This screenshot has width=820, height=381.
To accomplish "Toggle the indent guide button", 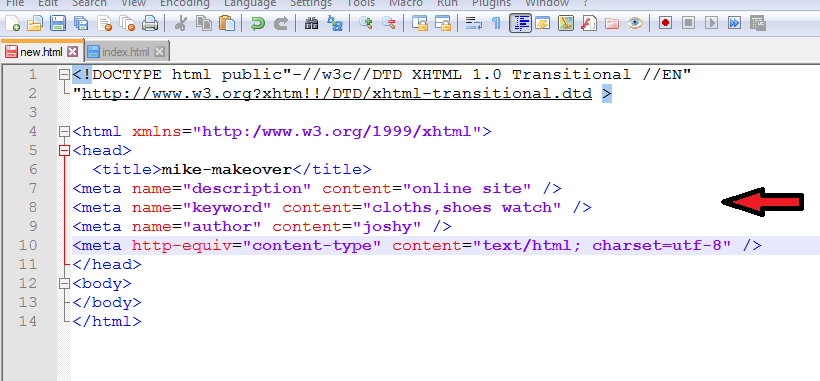I will coord(521,24).
